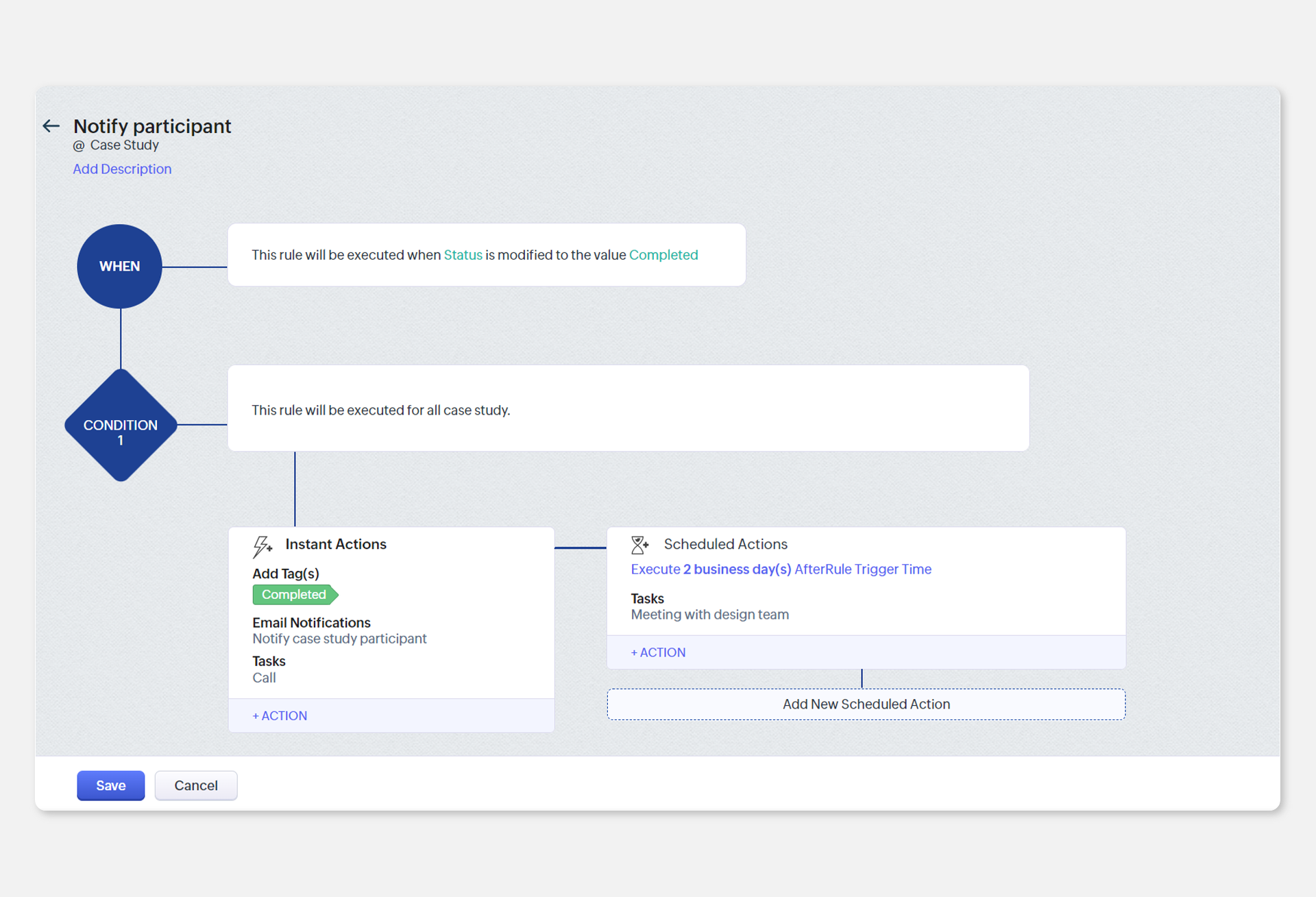This screenshot has width=1316, height=897.
Task: Open Notify case study participant notification
Action: 339,639
